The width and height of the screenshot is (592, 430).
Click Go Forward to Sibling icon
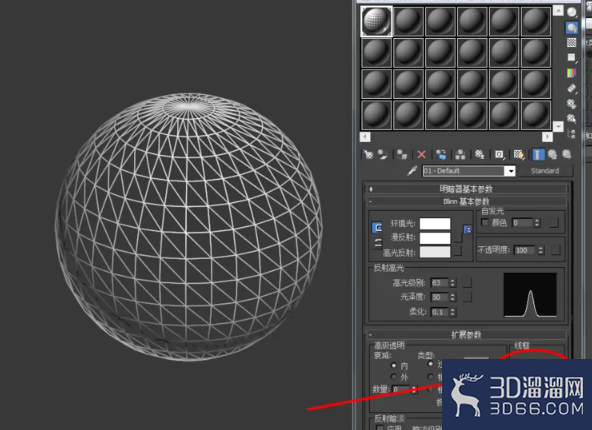coord(567,154)
